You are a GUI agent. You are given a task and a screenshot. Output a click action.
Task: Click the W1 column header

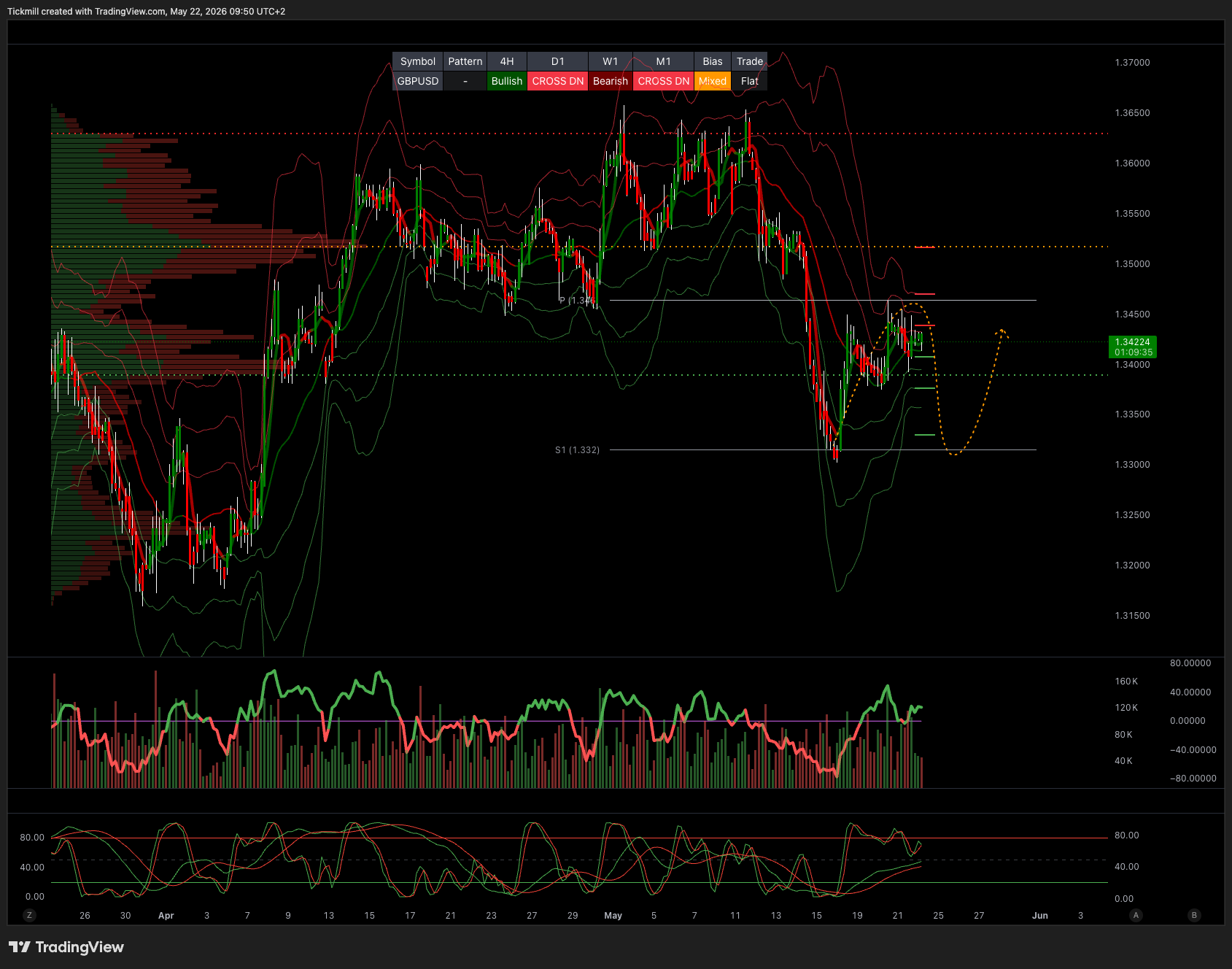(x=611, y=61)
